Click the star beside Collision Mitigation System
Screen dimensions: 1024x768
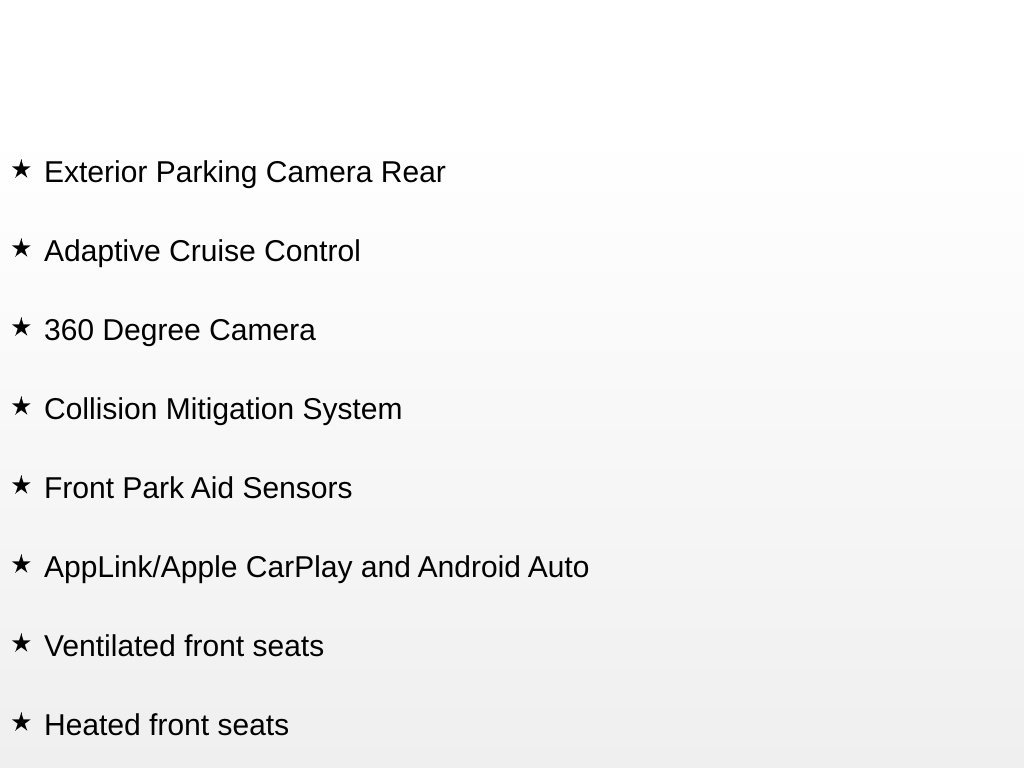pos(21,407)
